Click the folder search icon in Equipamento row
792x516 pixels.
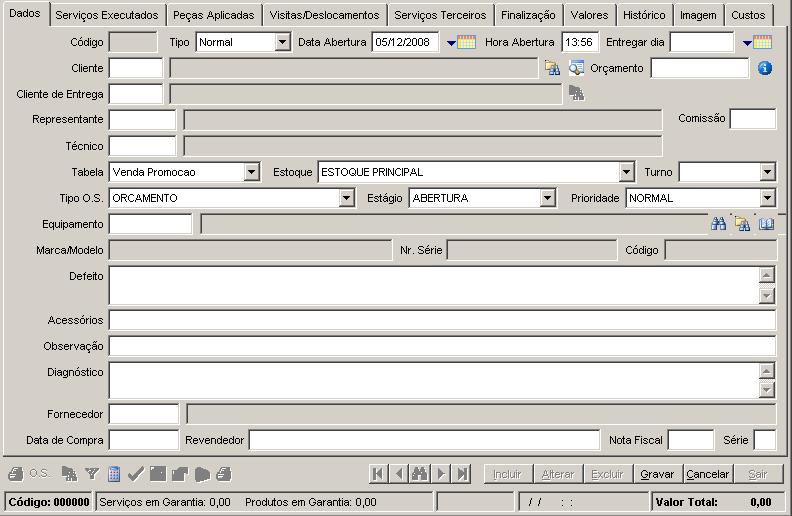tap(742, 224)
